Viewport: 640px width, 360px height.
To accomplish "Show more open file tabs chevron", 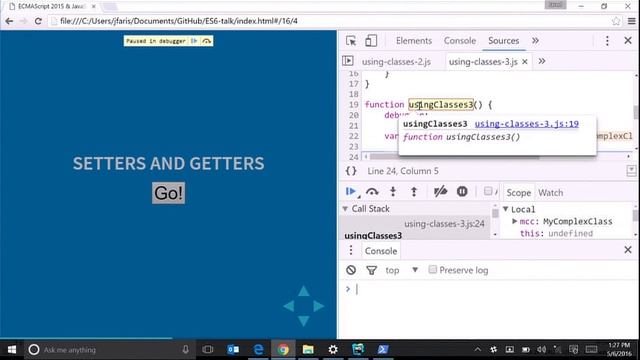I will point(542,61).
